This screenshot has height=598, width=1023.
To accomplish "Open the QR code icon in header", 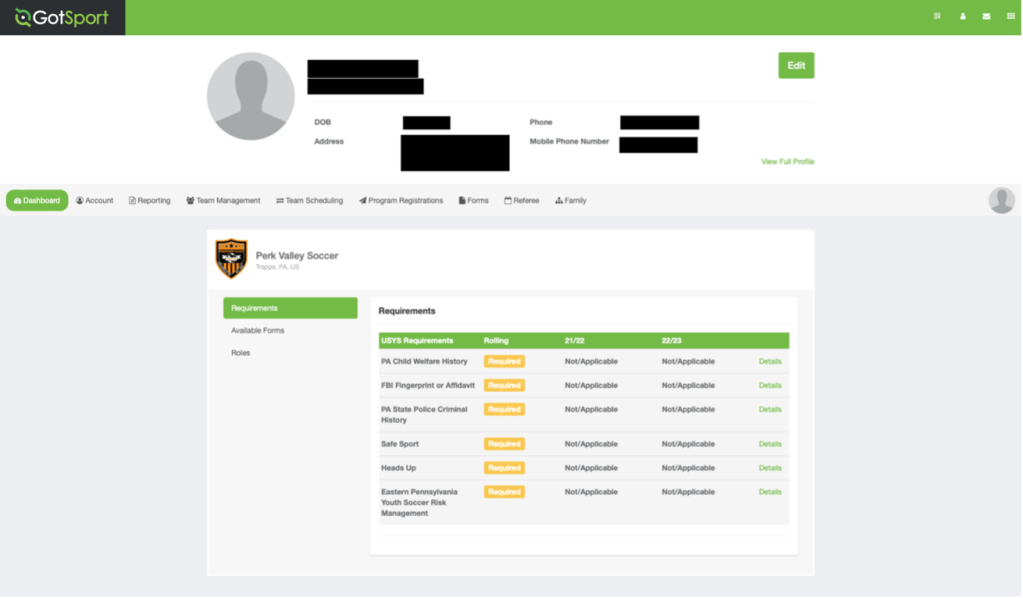I will click(x=937, y=16).
